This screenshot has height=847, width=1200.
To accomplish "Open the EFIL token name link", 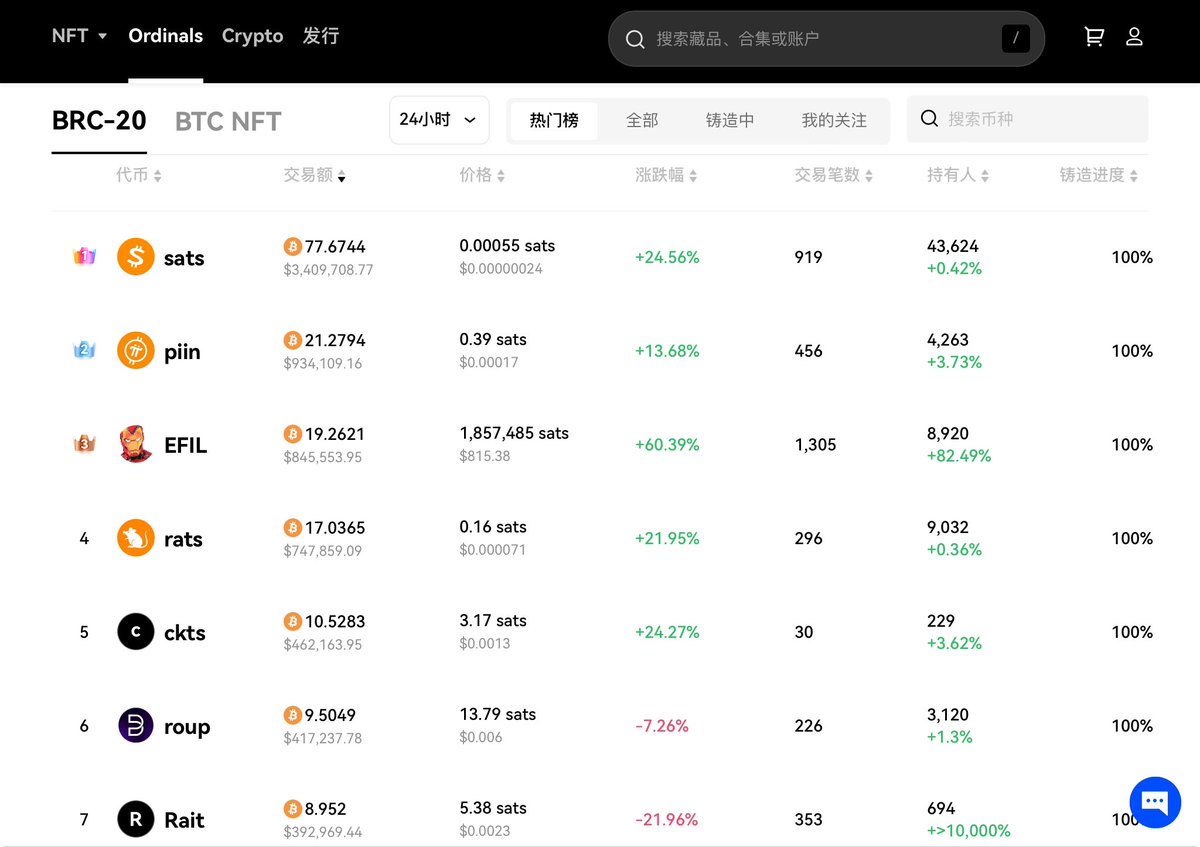I will [x=186, y=445].
